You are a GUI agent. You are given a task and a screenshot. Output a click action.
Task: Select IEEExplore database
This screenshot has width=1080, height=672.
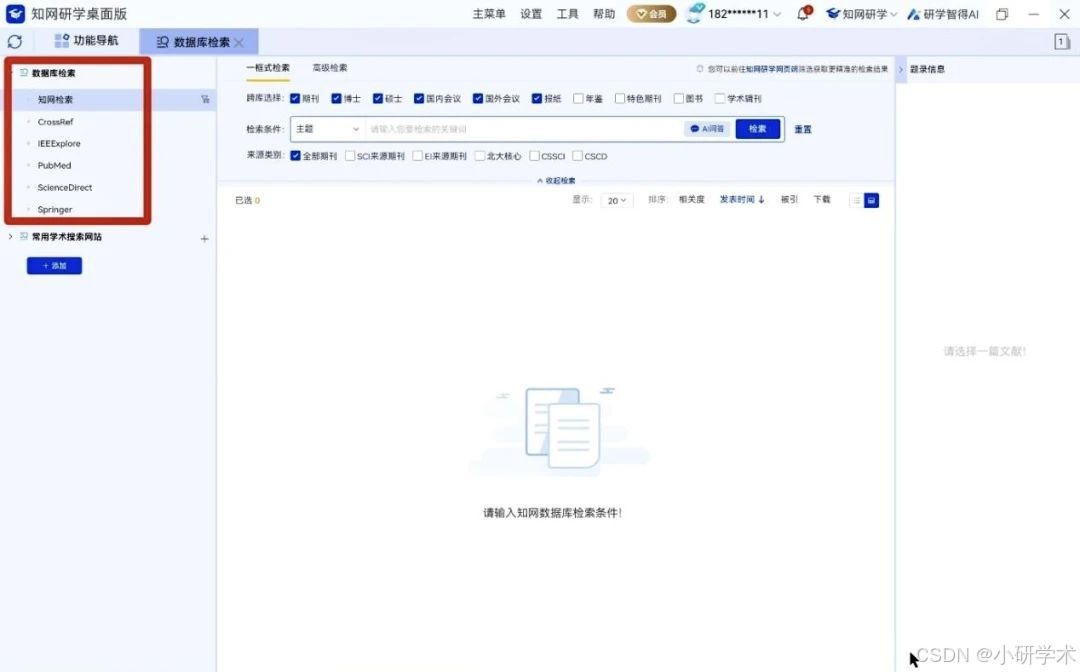tap(59, 144)
